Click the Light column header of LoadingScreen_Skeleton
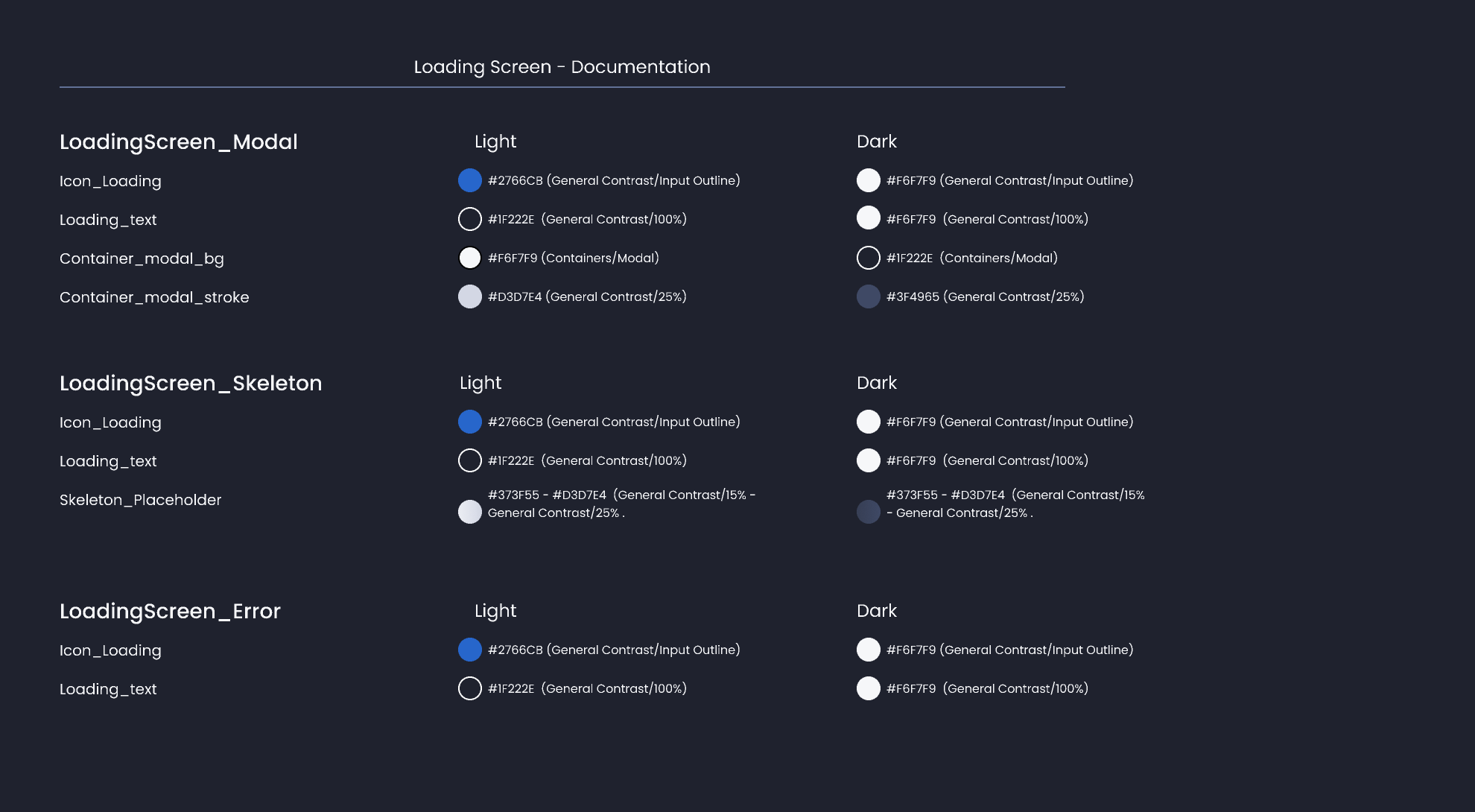The width and height of the screenshot is (1475, 812). point(480,383)
